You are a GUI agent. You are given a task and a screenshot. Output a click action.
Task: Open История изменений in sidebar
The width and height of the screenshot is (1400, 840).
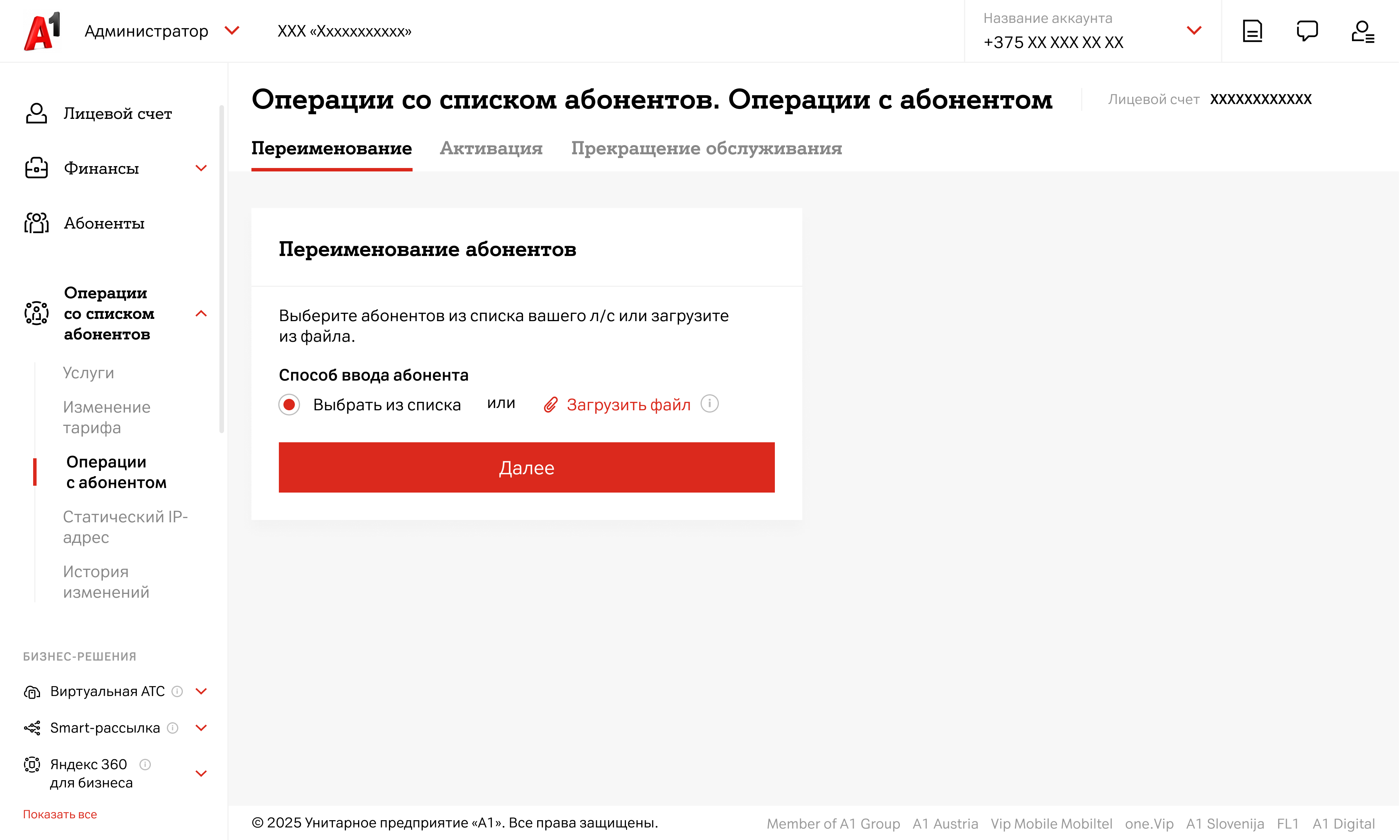click(106, 582)
